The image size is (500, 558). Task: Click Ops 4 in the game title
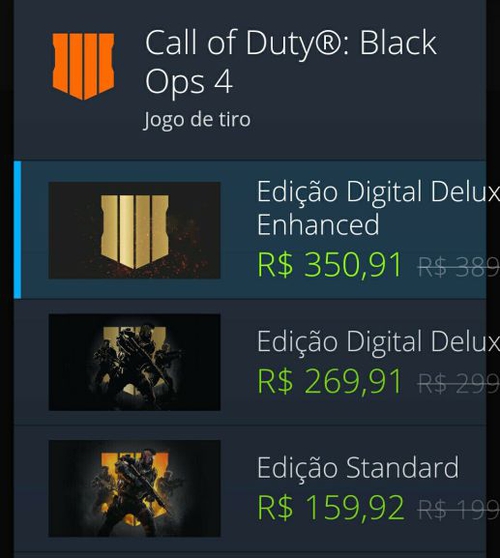189,81
